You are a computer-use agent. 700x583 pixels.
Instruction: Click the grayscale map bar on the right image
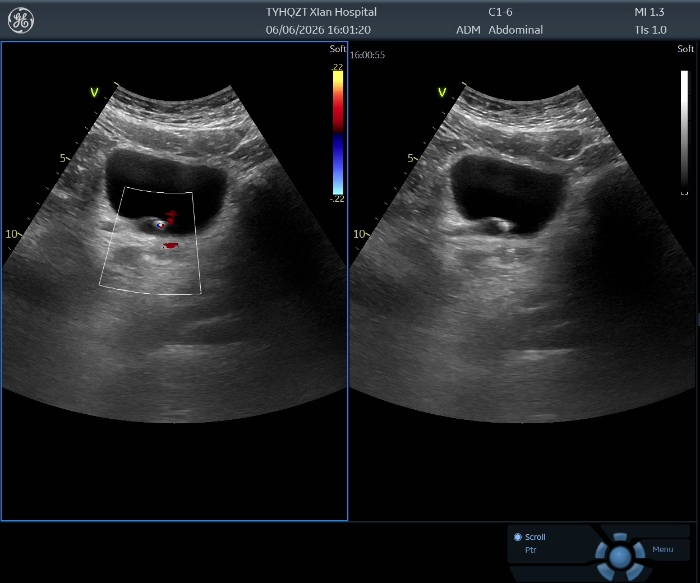(684, 130)
